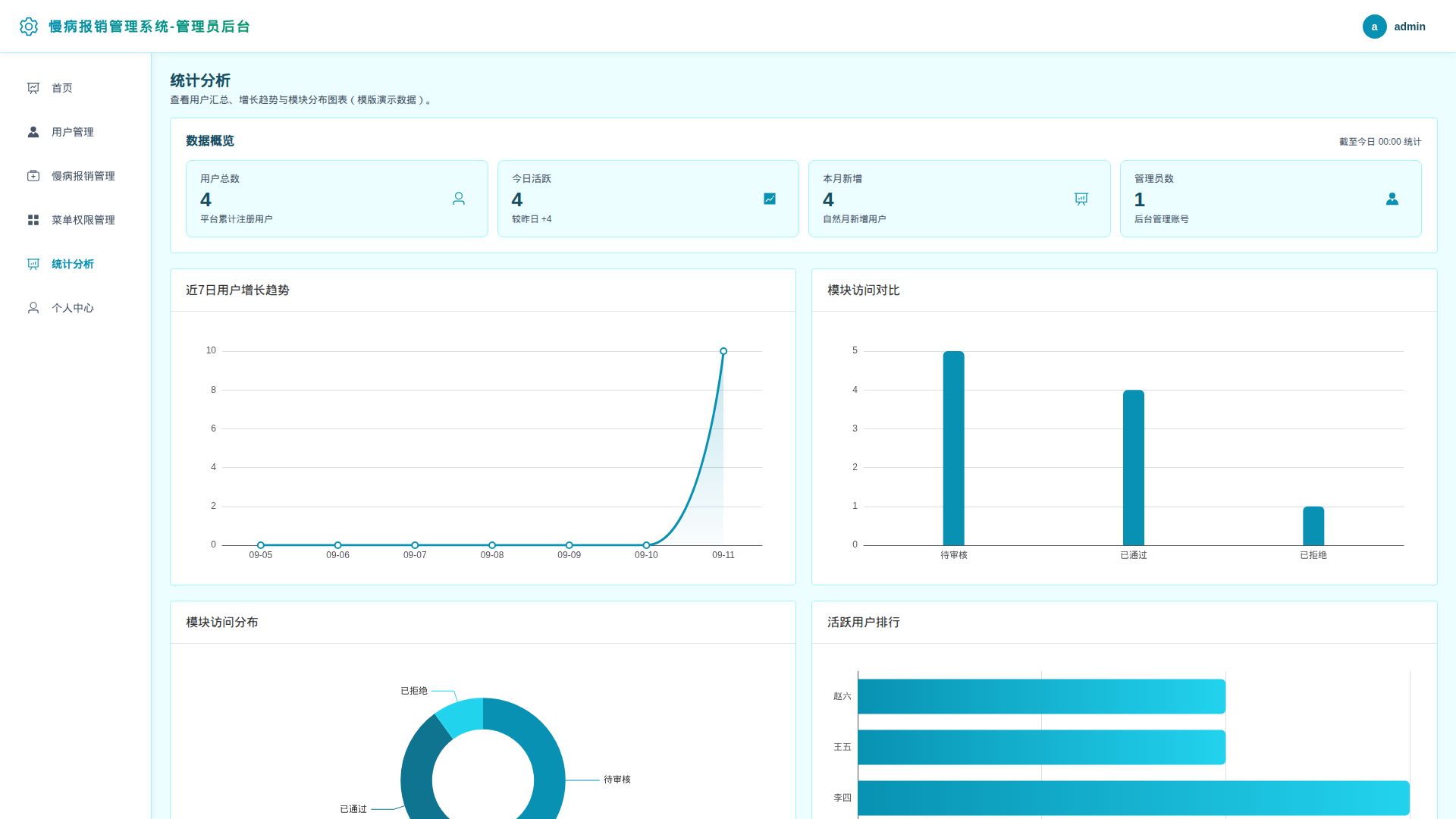The width and height of the screenshot is (1456, 819).
Task: Click the 已拒绝 slice of donut chart
Action: click(463, 716)
